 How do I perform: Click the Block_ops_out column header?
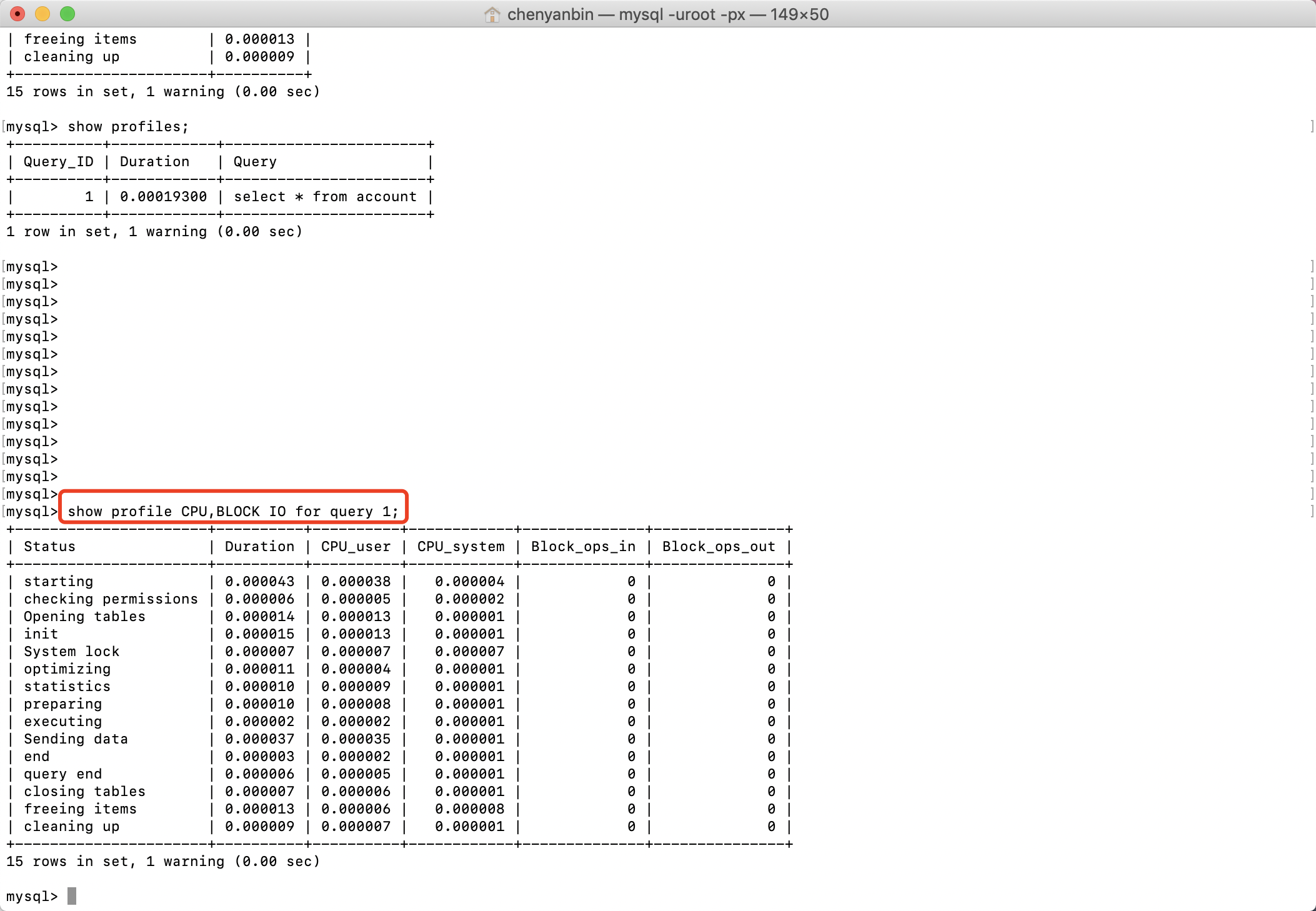coord(719,547)
